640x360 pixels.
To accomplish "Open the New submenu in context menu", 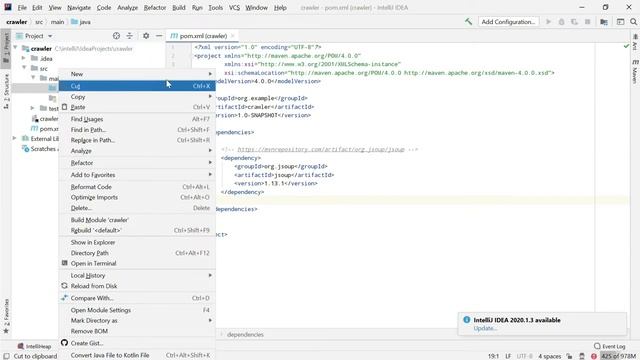I will pyautogui.click(x=137, y=74).
